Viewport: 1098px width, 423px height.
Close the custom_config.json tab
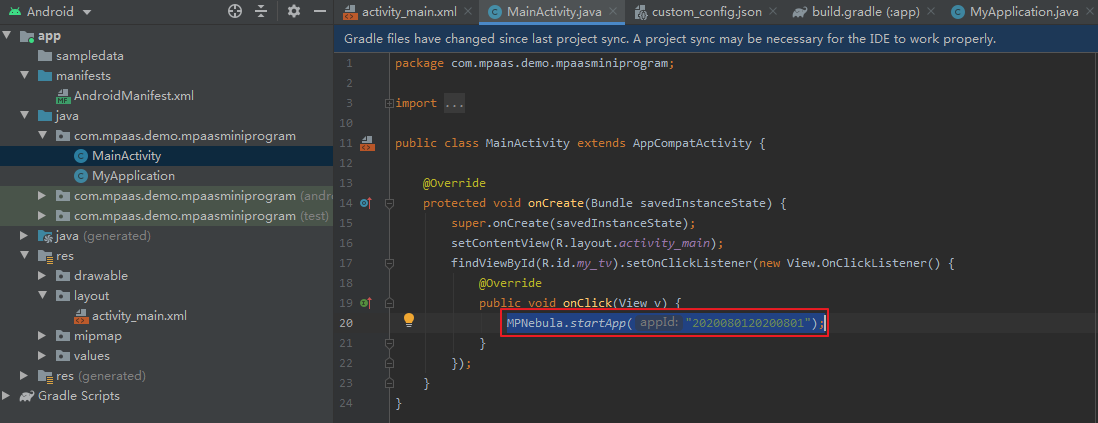point(772,12)
